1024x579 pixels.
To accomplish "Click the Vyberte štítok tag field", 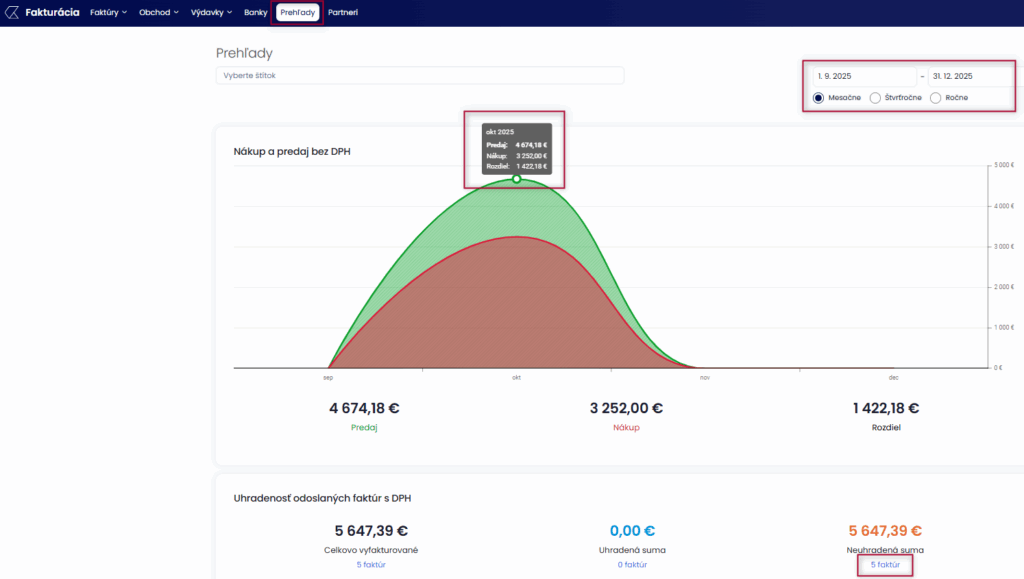I will click(x=419, y=76).
